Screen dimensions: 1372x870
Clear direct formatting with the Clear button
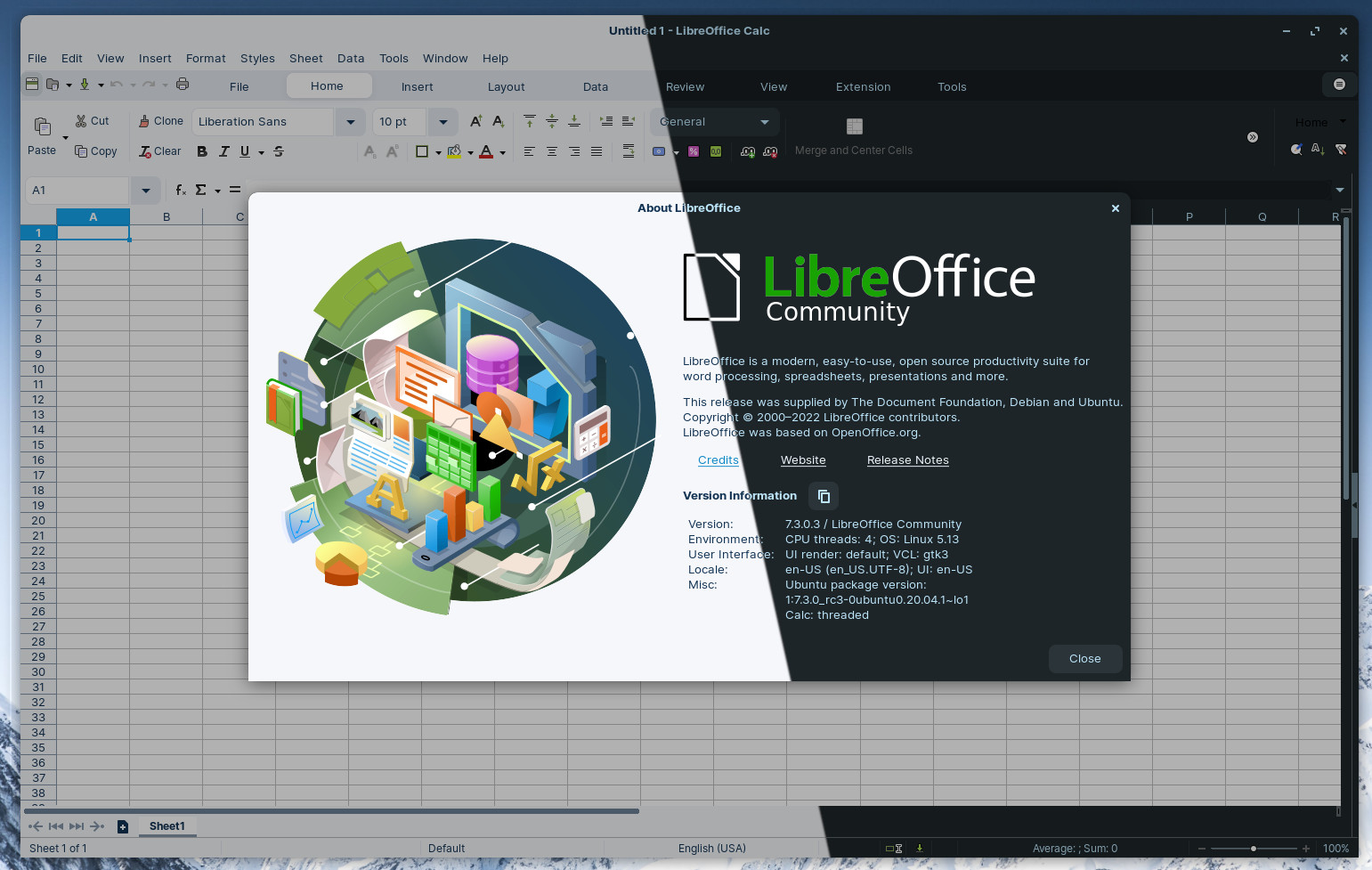[x=160, y=151]
